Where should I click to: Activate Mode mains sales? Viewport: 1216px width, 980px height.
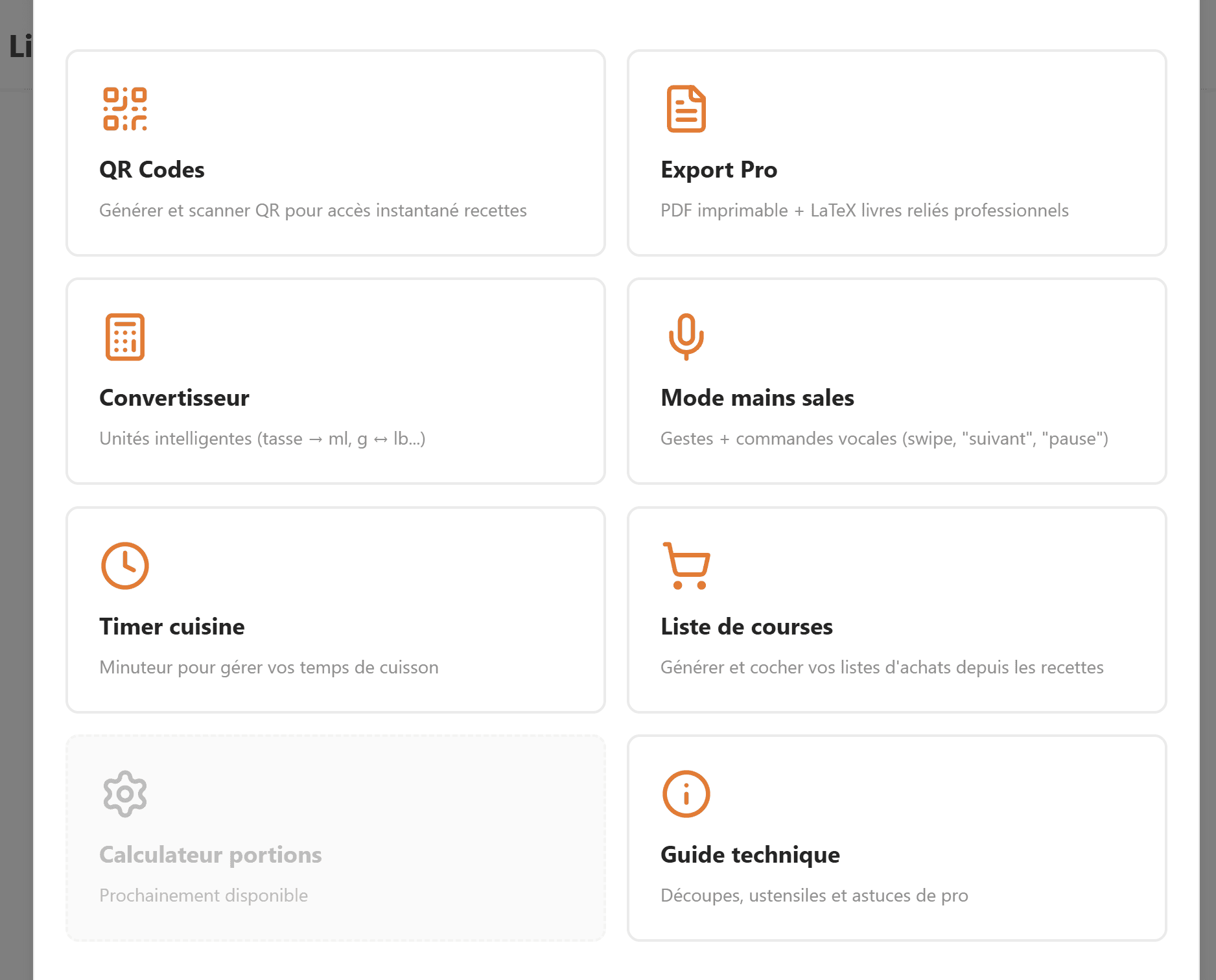897,381
